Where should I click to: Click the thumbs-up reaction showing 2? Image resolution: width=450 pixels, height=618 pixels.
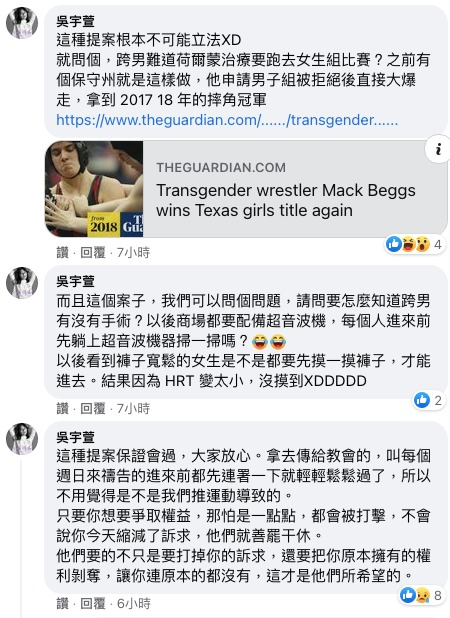[x=428, y=400]
